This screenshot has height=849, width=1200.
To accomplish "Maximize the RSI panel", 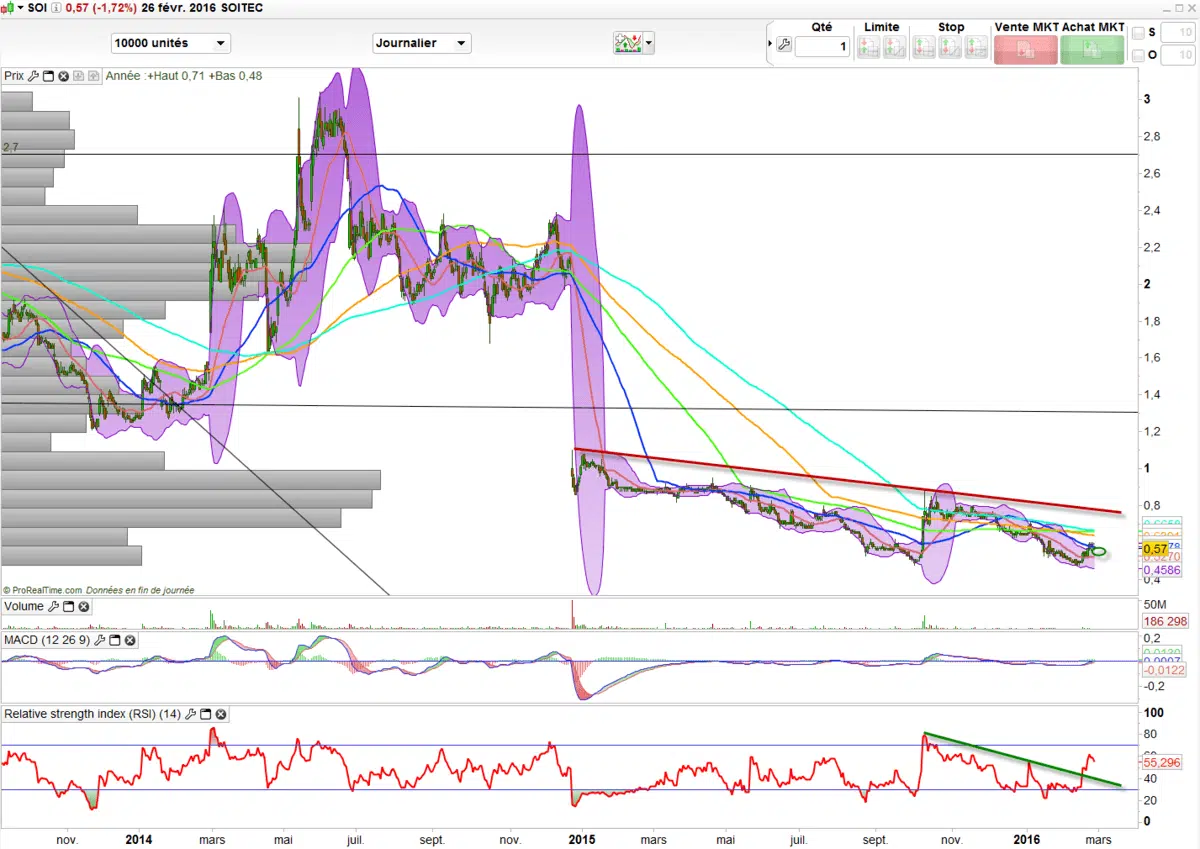I will [205, 714].
